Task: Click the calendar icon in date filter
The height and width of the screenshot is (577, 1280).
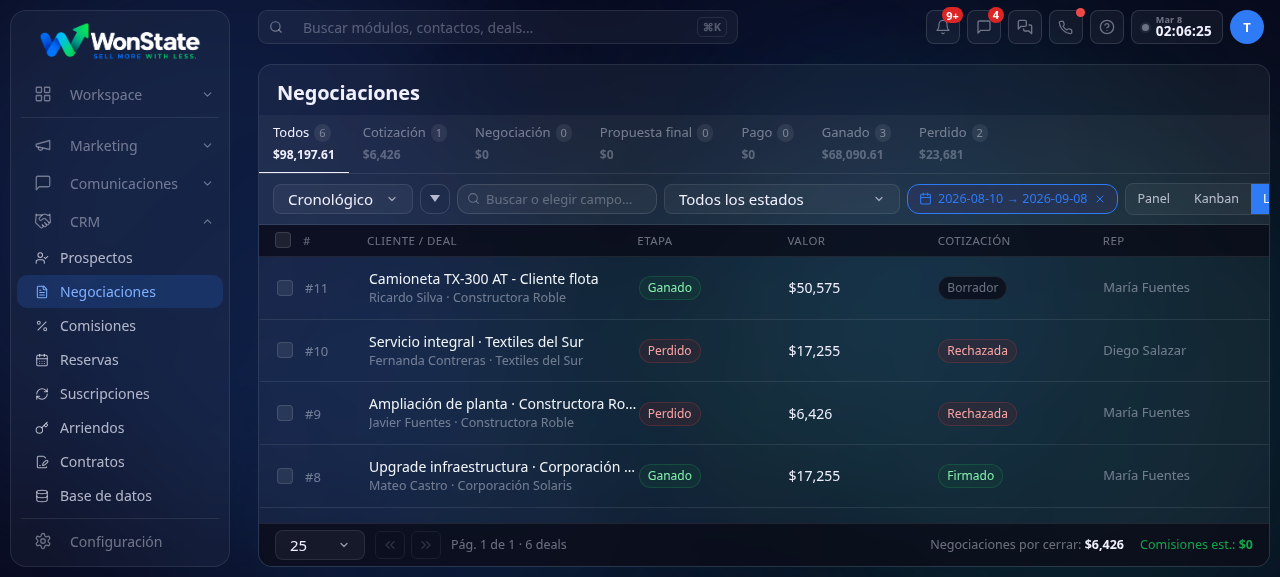Action: 926,199
